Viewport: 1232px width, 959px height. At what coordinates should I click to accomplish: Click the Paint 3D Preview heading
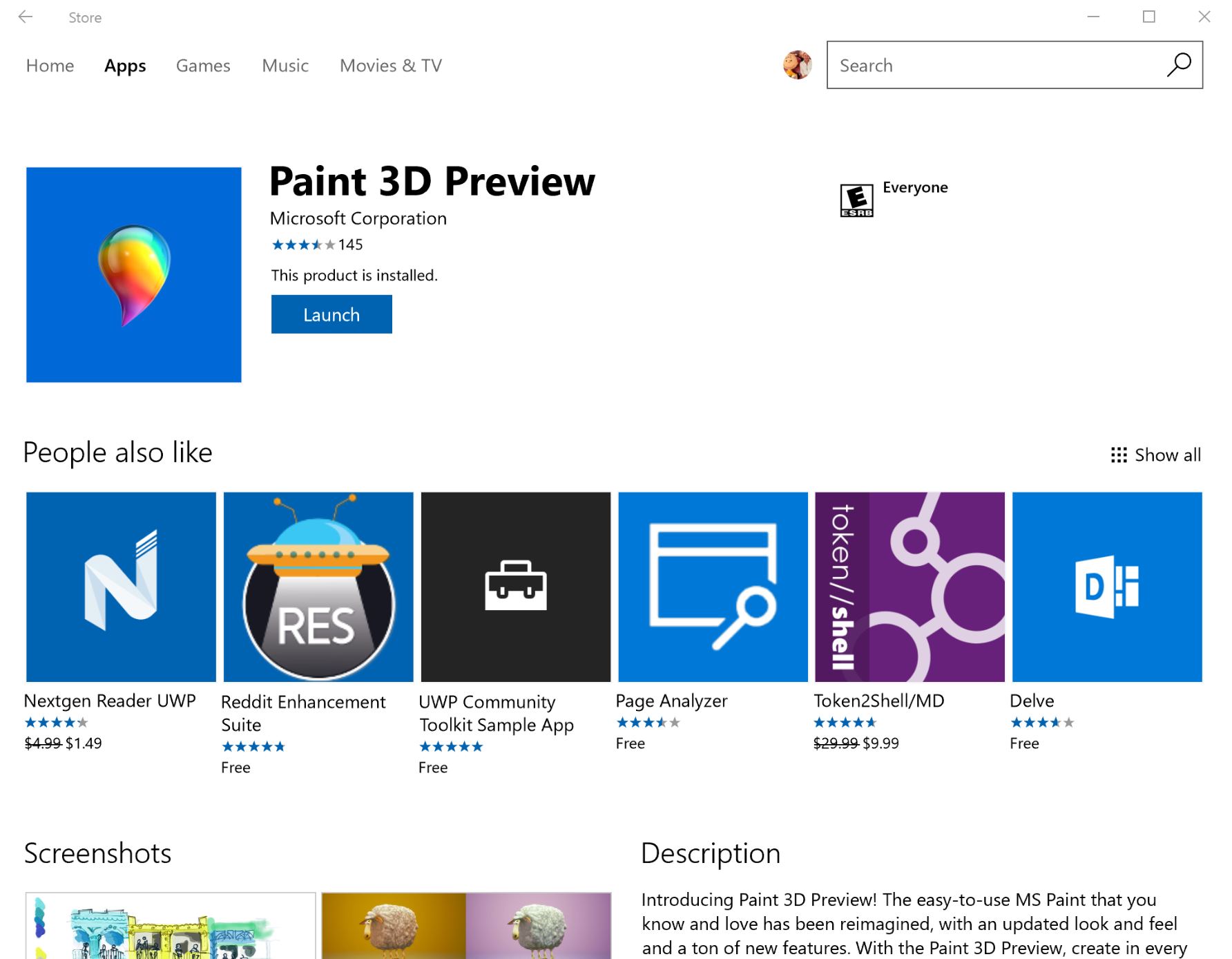click(432, 181)
